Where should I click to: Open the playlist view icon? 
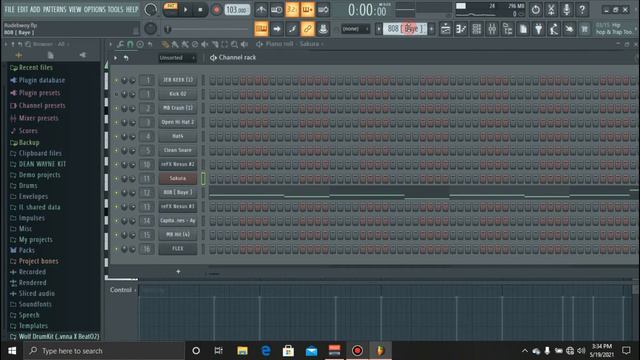(x=445, y=29)
